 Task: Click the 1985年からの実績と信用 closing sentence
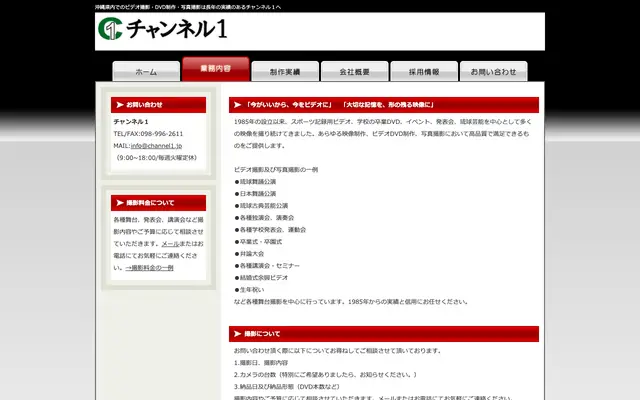(x=351, y=302)
